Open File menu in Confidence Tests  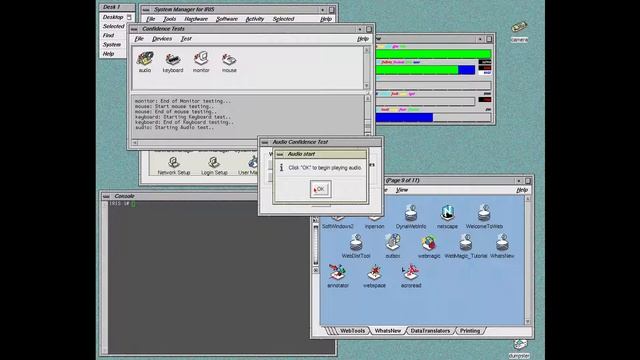coord(139,39)
